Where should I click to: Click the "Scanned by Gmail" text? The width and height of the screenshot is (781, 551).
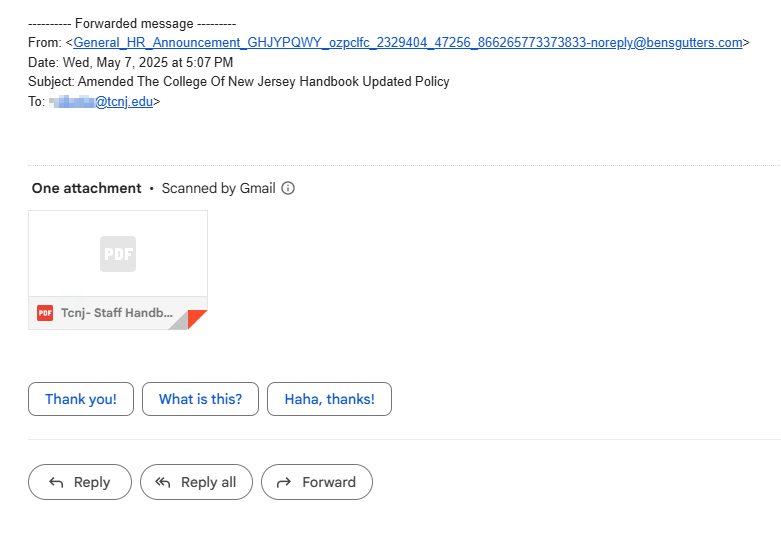[218, 188]
